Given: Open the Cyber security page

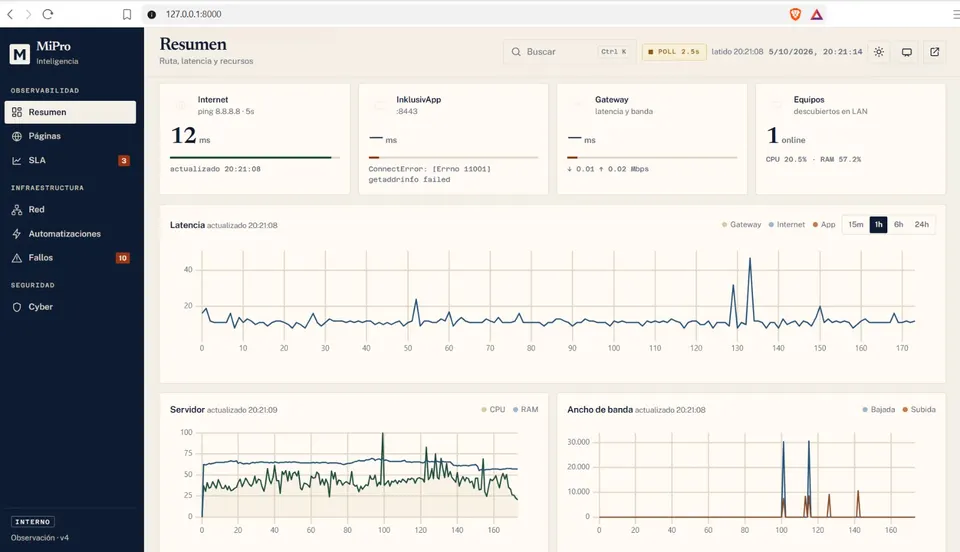Looking at the screenshot, I should 70,307.
